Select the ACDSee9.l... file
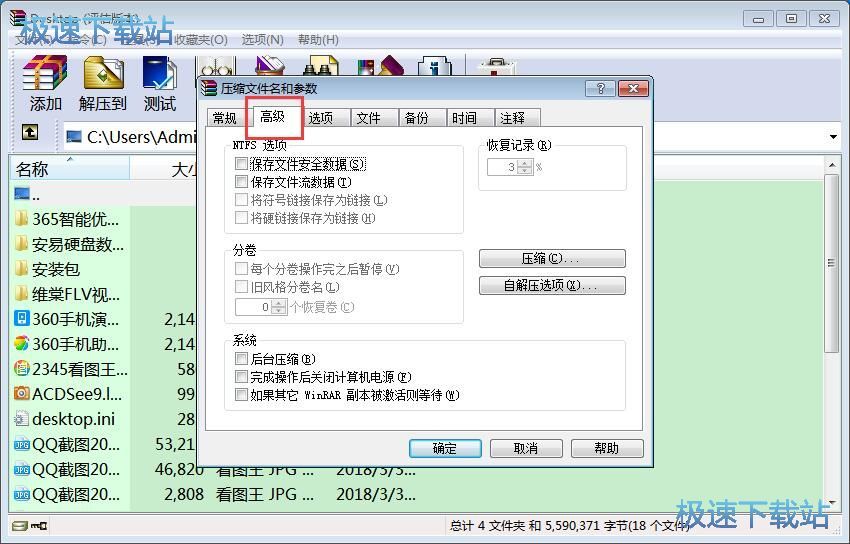Viewport: 850px width, 544px height. coord(68,394)
